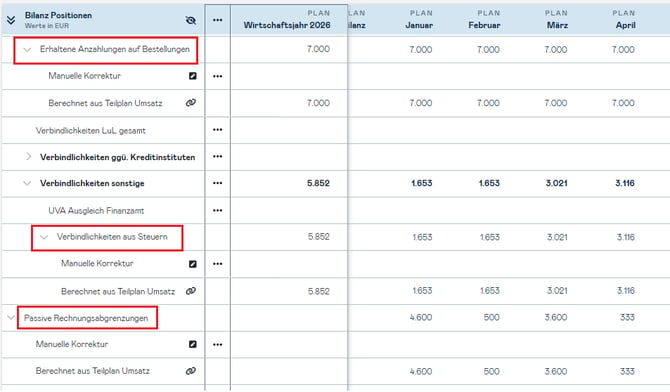Open three-dot menu for Passive Rechnungsabgrenzungen Manuelle Korrektur
670x392 pixels.
217,345
